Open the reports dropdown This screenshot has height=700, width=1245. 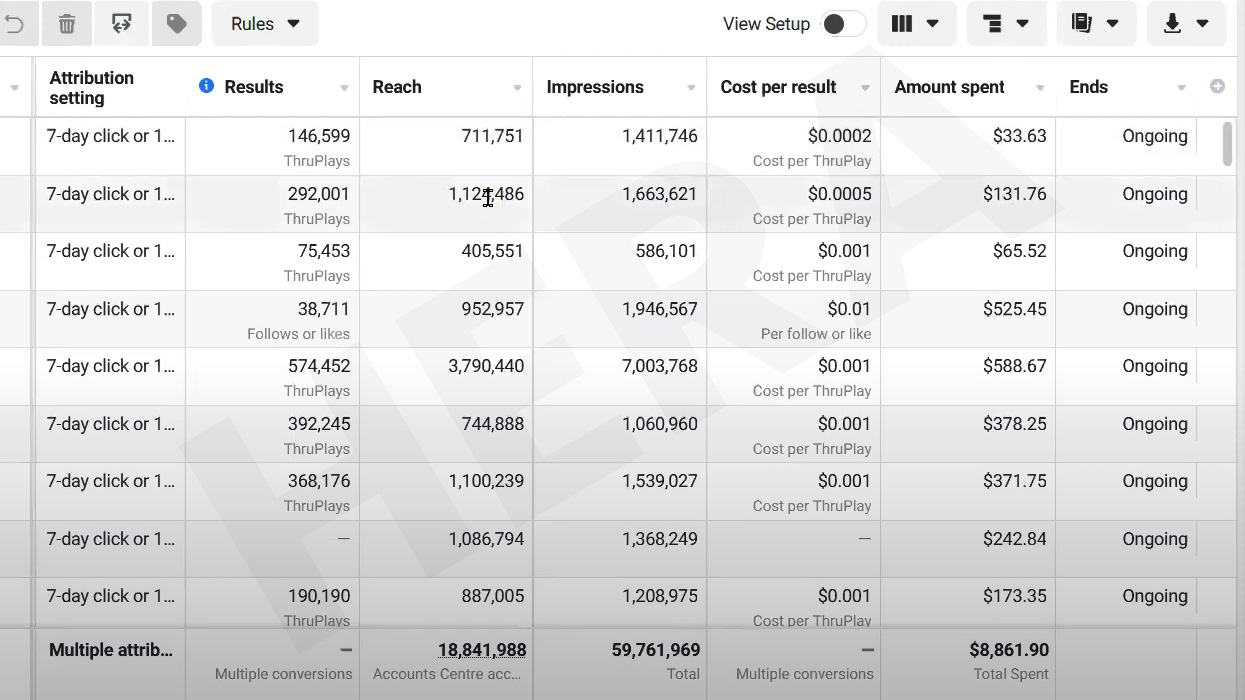[1096, 24]
